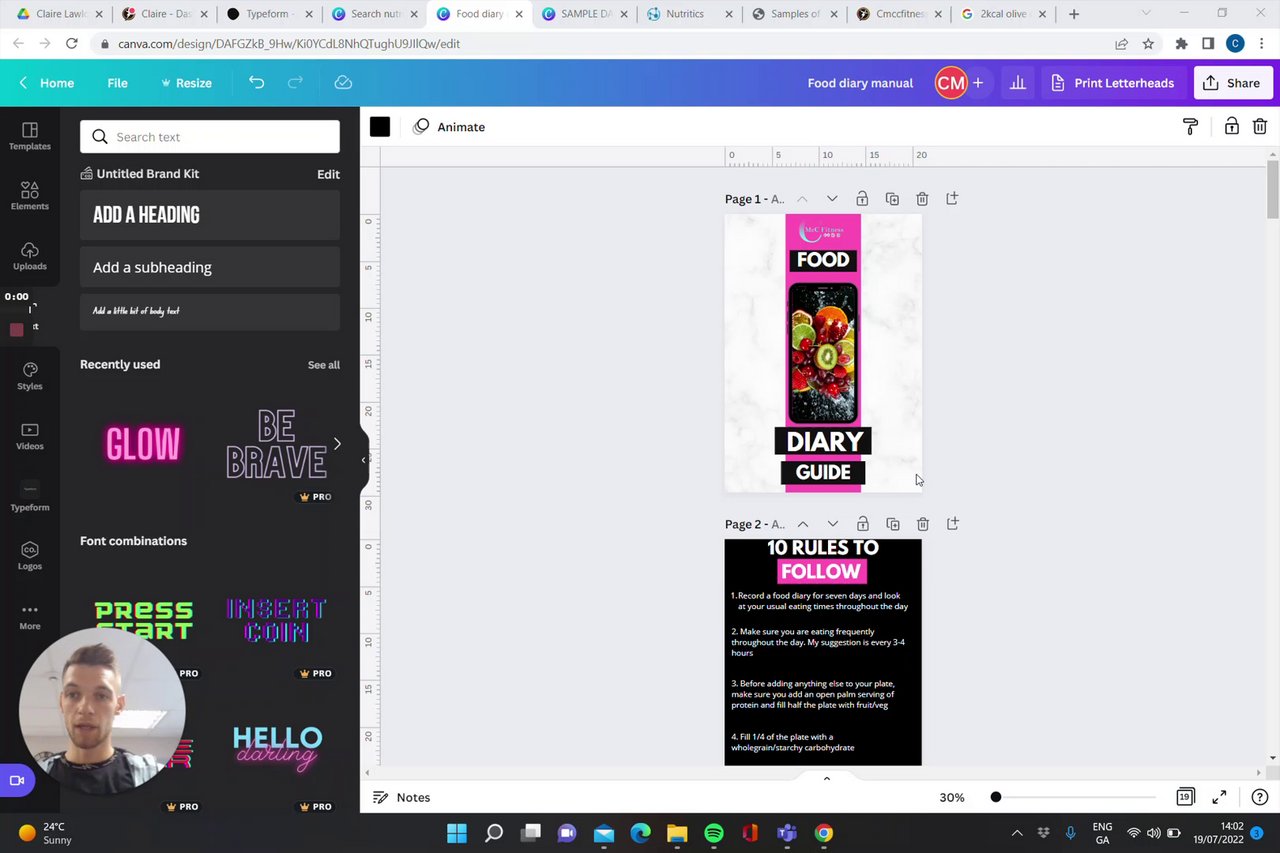The height and width of the screenshot is (853, 1280).
Task: Expand the pages drawer chevron at bottom
Action: [826, 778]
